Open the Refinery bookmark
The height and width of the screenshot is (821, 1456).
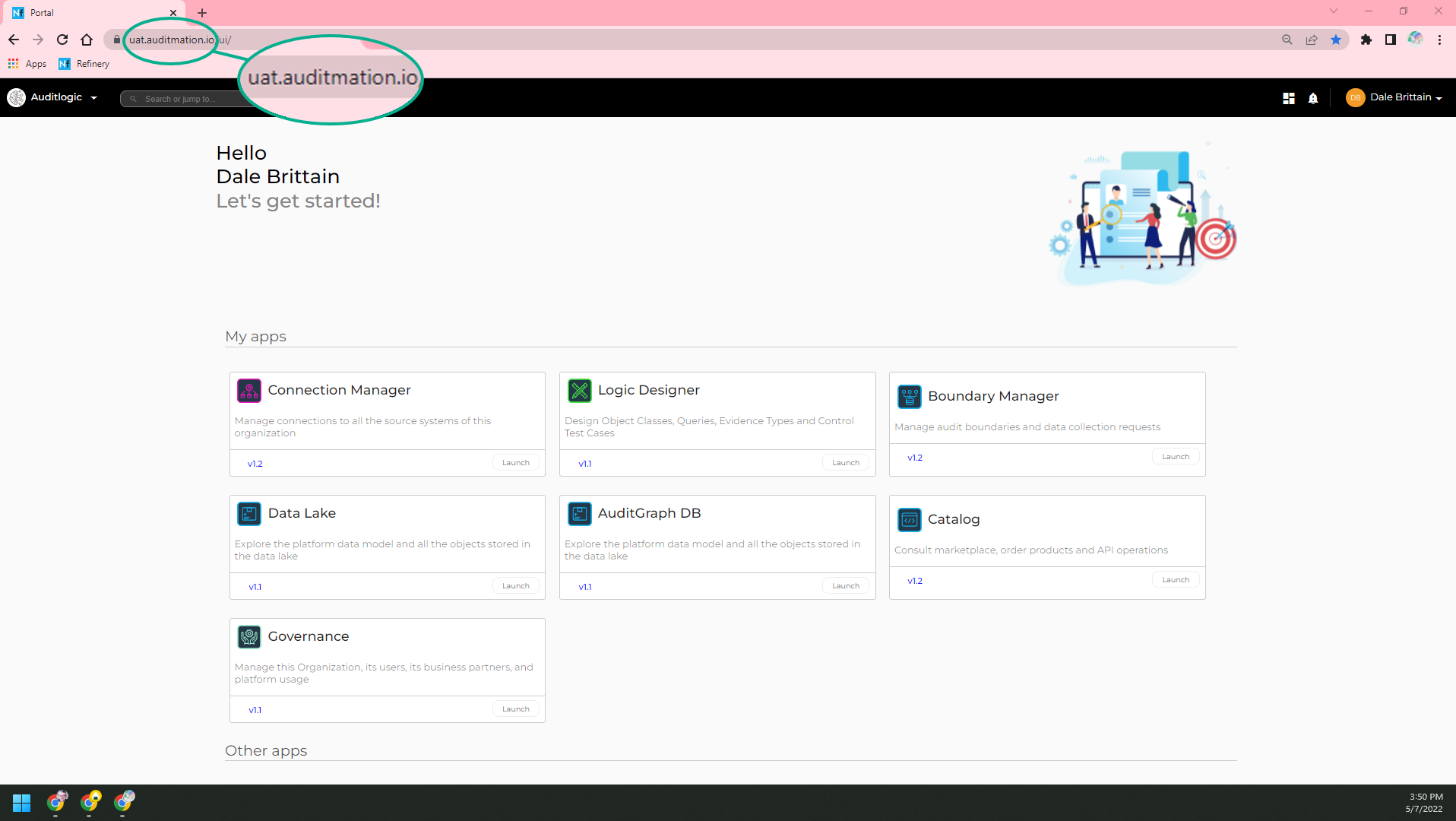click(x=84, y=64)
